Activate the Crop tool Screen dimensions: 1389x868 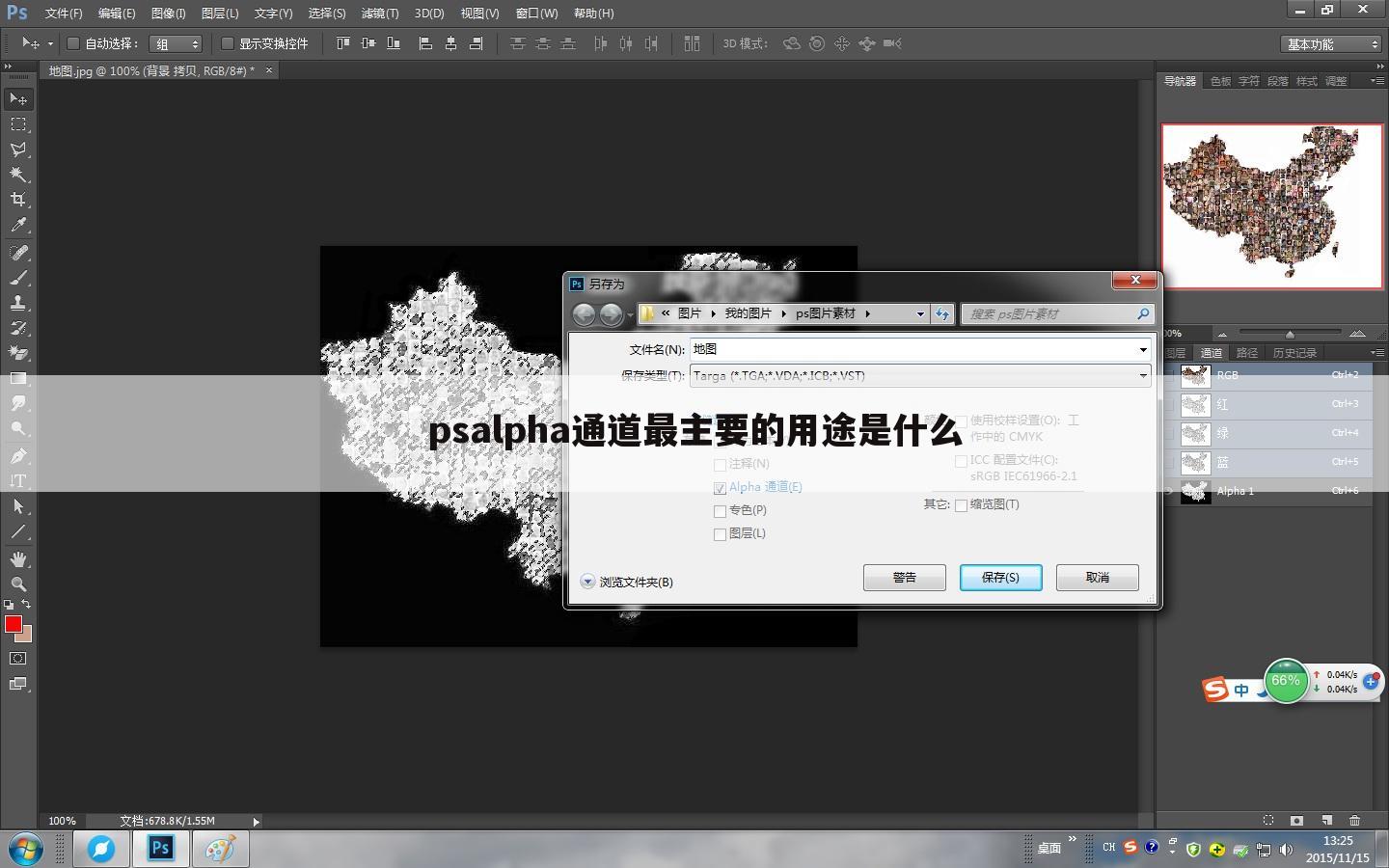click(x=18, y=200)
